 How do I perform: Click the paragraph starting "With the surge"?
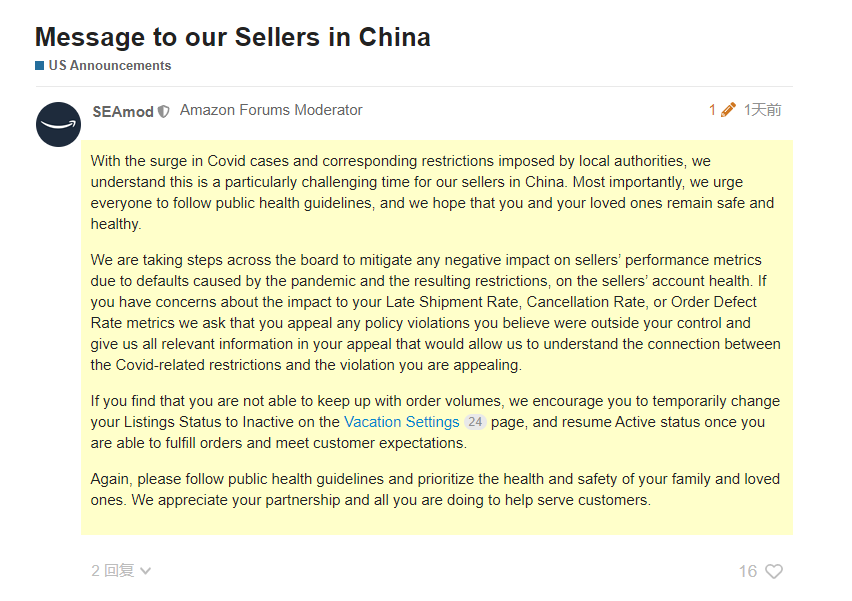pyautogui.click(x=432, y=192)
